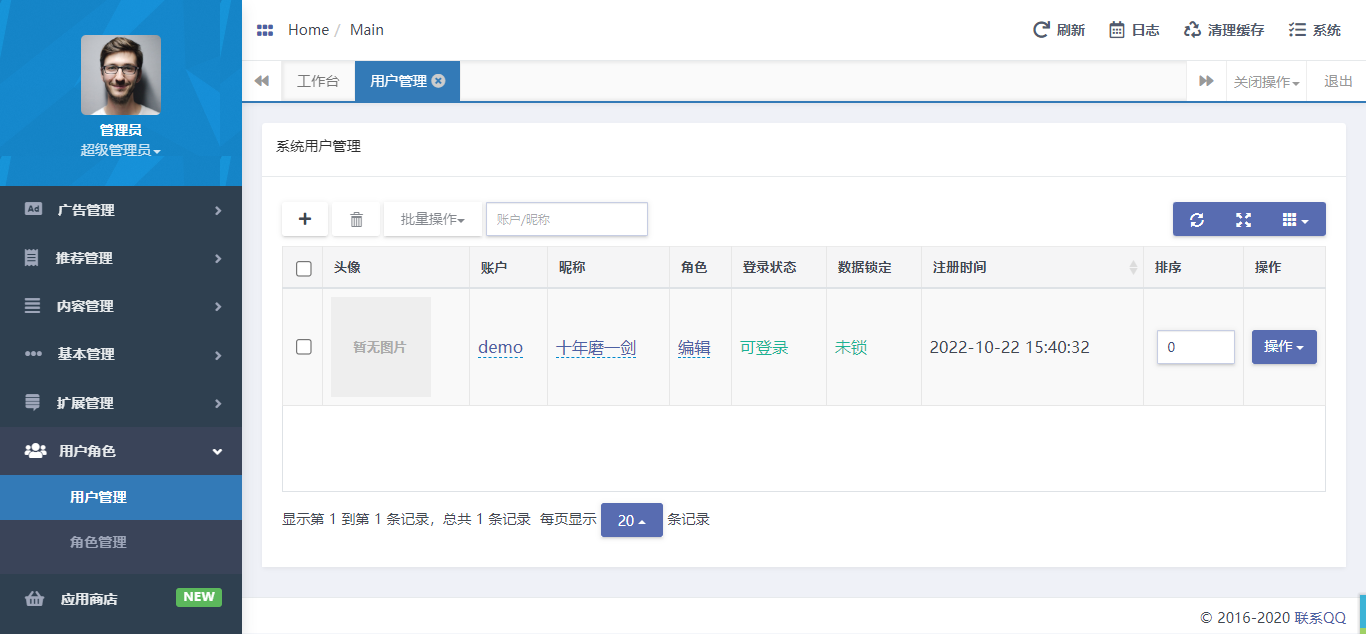Click the 编辑 role link

click(694, 348)
